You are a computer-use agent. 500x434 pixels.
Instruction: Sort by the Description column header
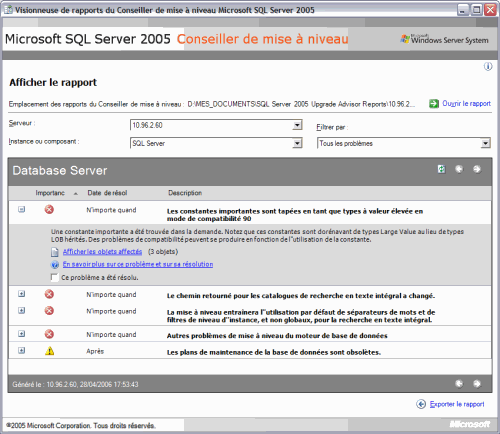[x=185, y=193]
